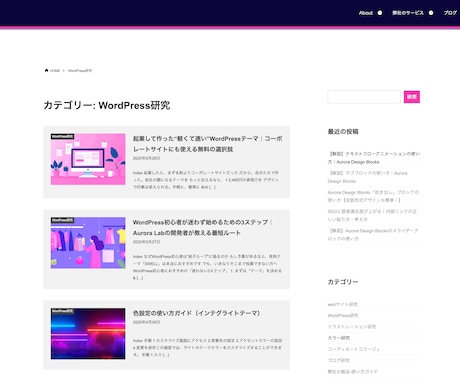Click WordPress研究 tag on pink thumbnail
The width and height of the screenshot is (460, 380).
[62, 136]
